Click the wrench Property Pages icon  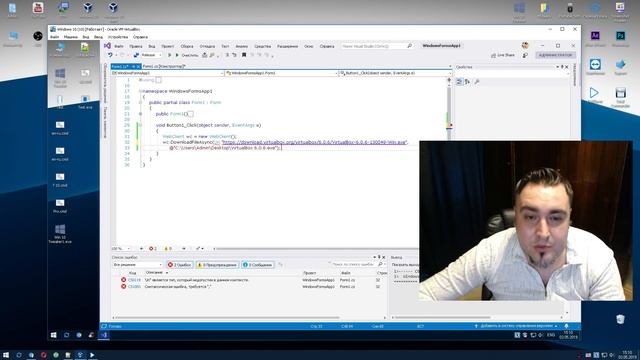[x=477, y=82]
